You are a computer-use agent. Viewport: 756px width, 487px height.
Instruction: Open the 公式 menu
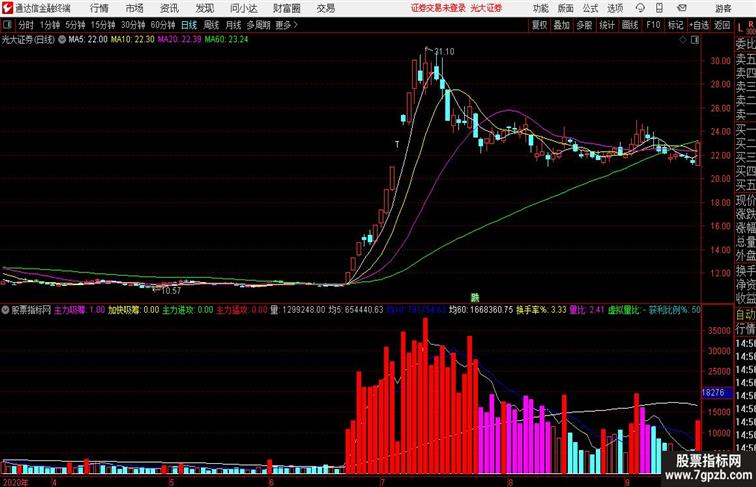(590, 8)
